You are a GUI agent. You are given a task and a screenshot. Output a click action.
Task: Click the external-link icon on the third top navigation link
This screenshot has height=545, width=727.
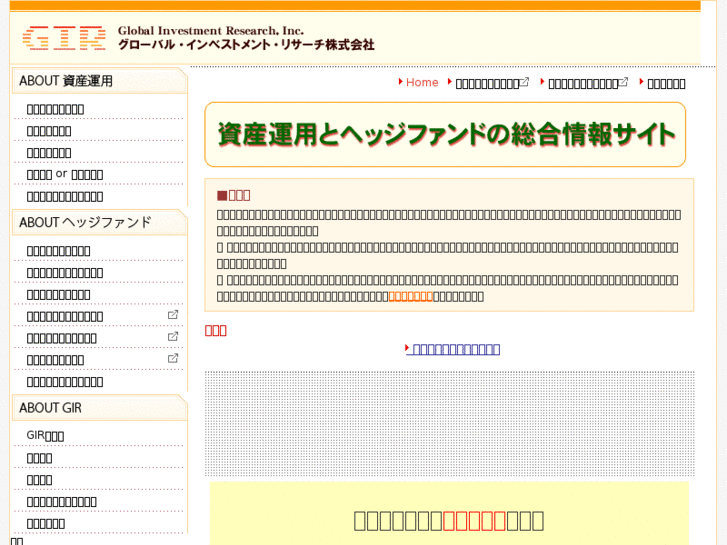624,82
